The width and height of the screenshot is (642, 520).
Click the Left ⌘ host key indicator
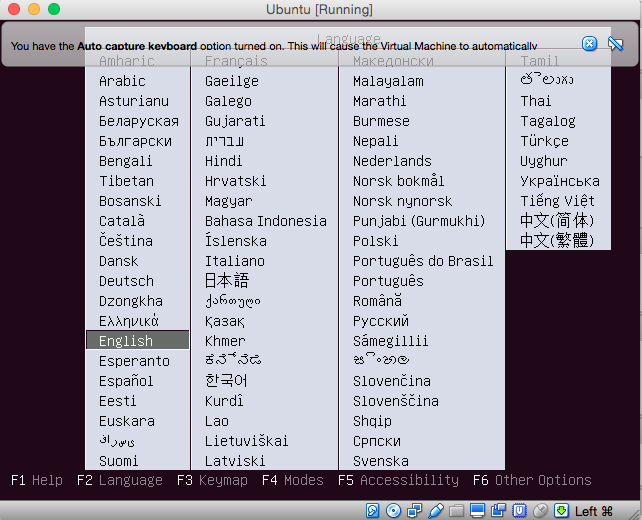click(594, 511)
